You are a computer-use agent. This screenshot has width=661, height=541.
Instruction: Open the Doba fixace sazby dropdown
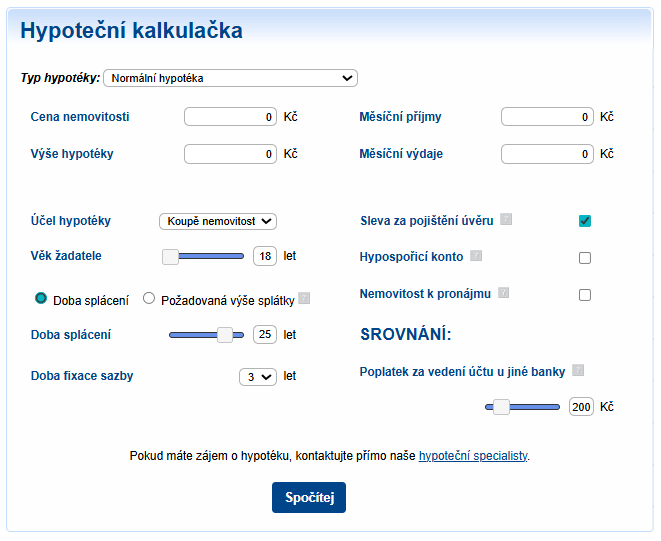[x=257, y=377]
